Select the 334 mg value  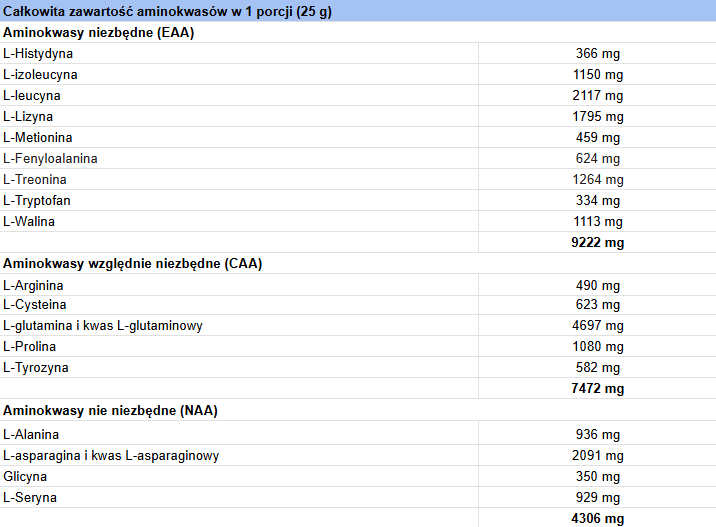[x=598, y=201]
